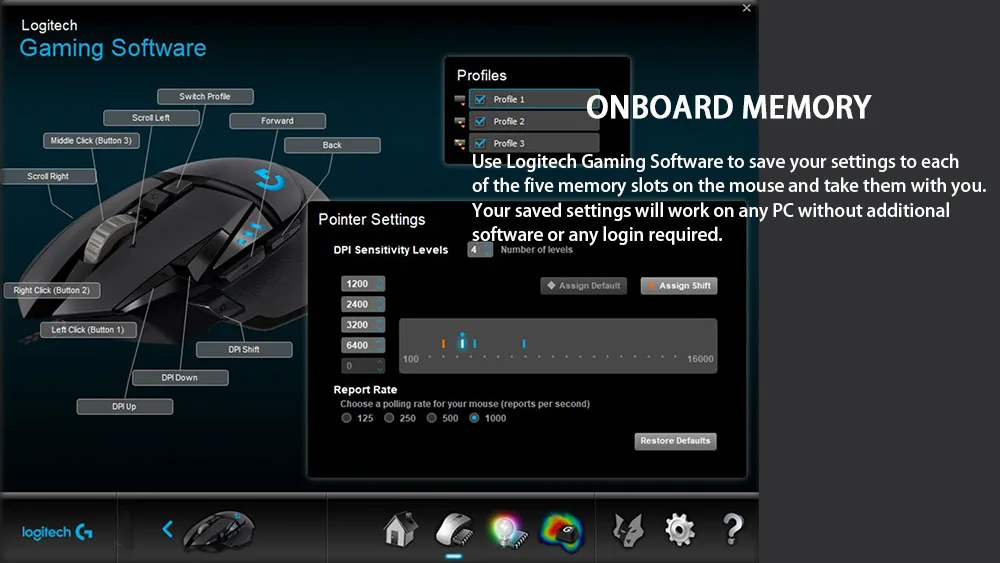This screenshot has height=563, width=1000.
Task: Open the lighting settings bulb icon
Action: click(508, 531)
